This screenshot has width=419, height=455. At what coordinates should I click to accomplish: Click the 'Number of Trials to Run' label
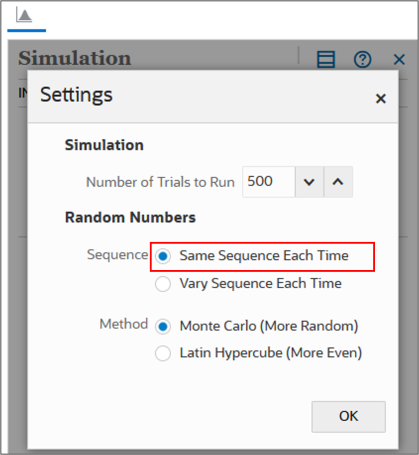tap(160, 182)
